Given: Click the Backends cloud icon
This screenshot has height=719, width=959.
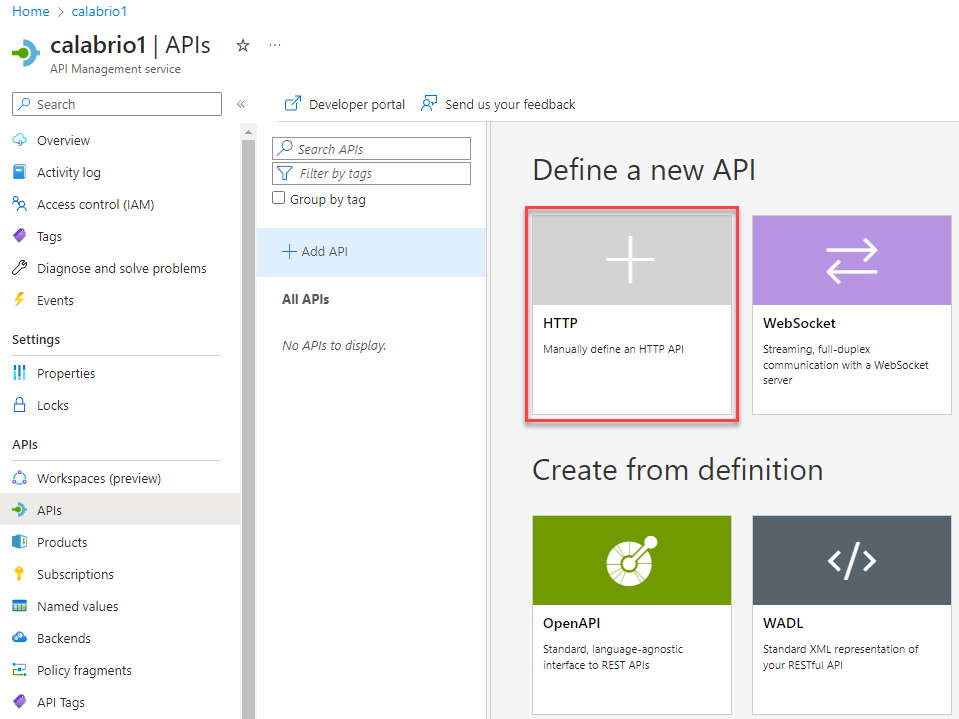Looking at the screenshot, I should click(x=20, y=638).
